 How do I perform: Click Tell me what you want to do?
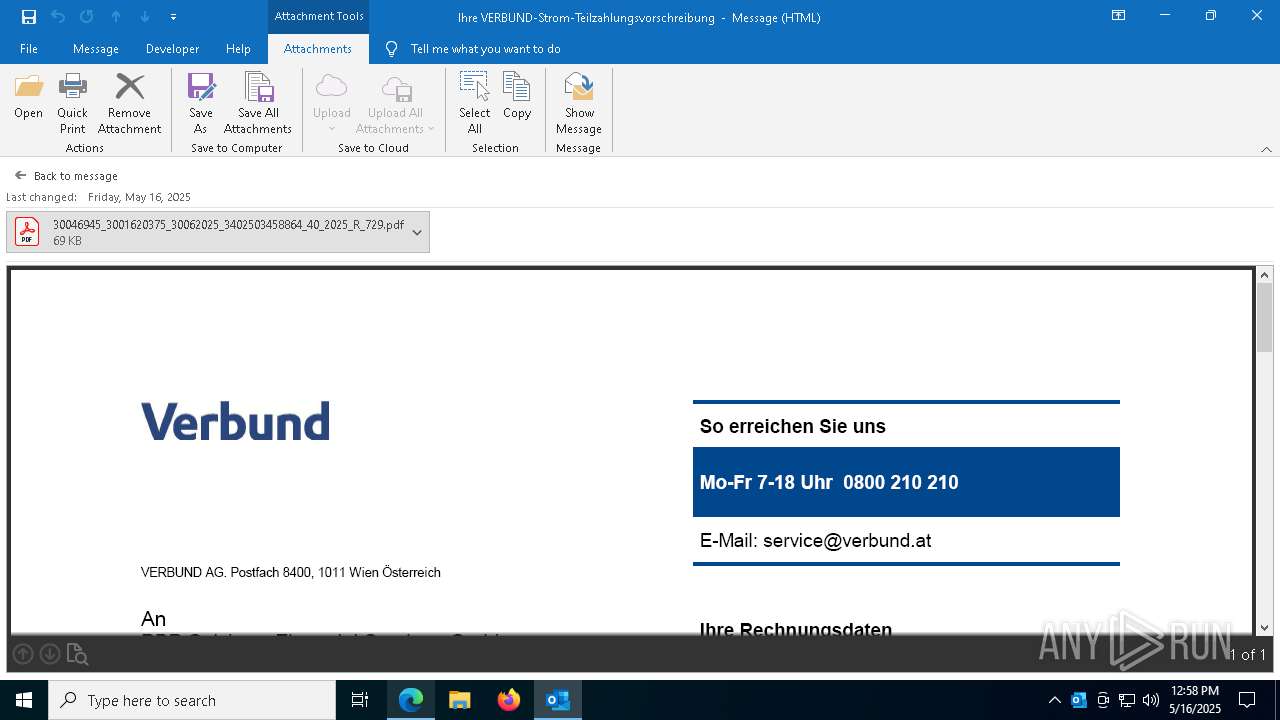(x=485, y=49)
